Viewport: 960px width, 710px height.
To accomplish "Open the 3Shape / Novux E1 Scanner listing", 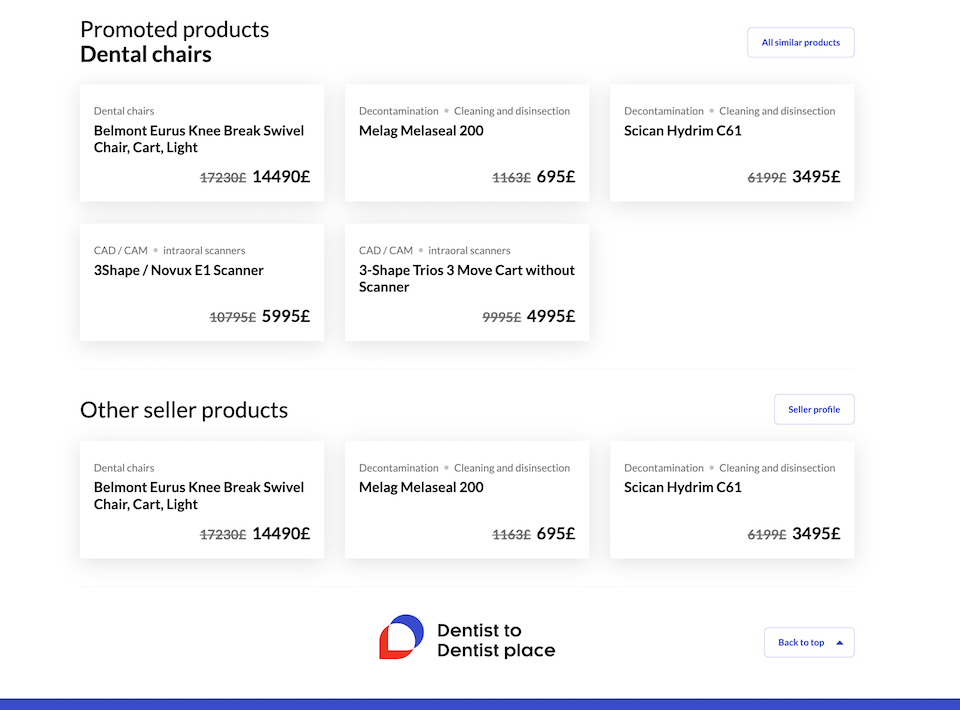I will tap(179, 270).
